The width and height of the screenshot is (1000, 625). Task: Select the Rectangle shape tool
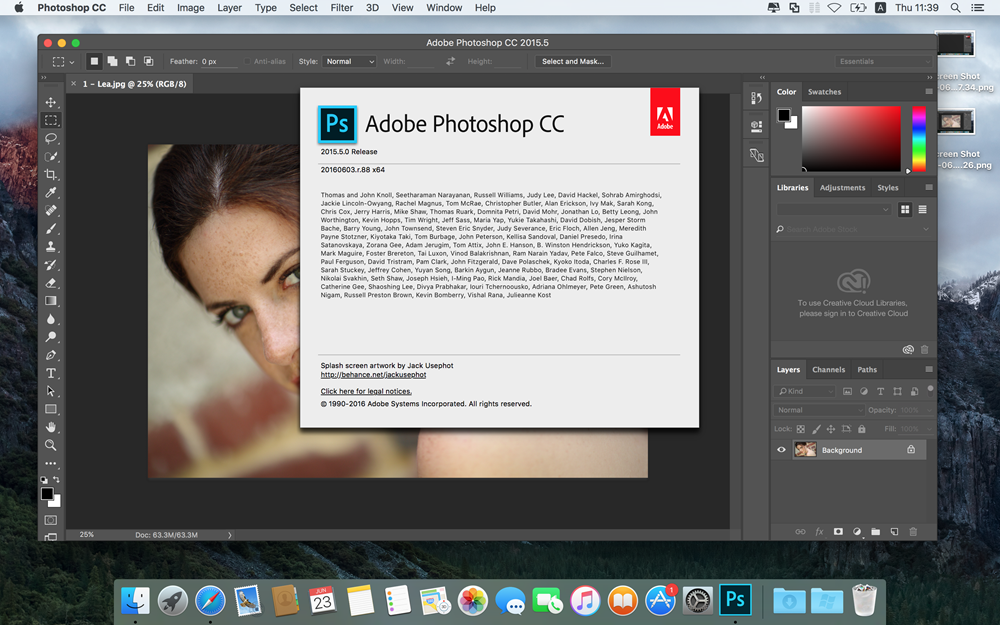[50, 409]
